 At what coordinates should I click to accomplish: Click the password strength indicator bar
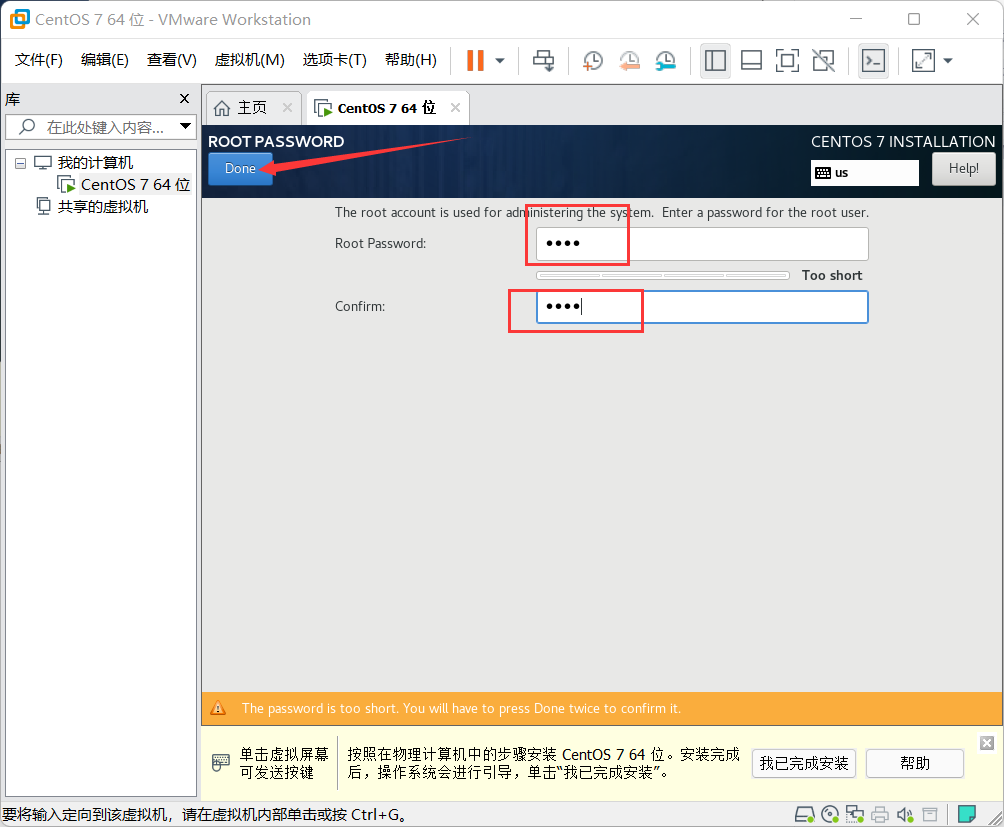point(662,275)
